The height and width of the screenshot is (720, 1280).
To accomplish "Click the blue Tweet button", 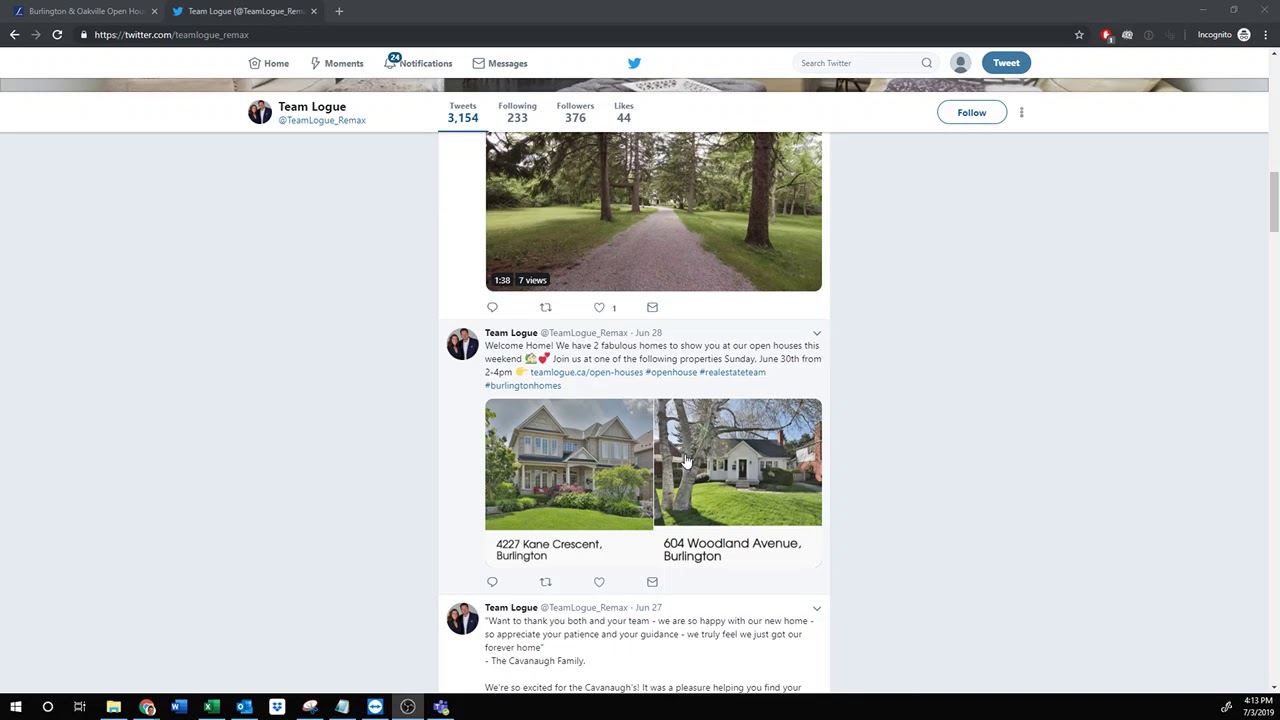I will point(1006,63).
